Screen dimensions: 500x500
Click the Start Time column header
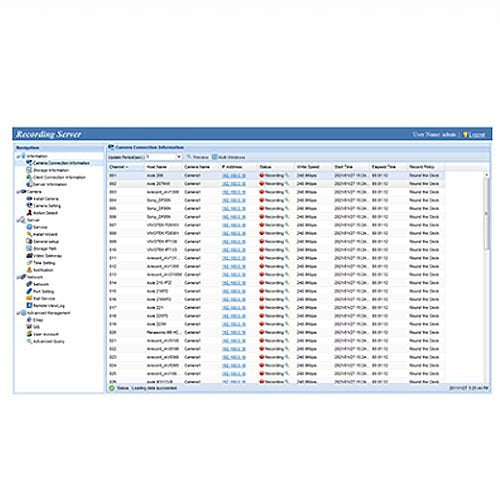(x=351, y=167)
